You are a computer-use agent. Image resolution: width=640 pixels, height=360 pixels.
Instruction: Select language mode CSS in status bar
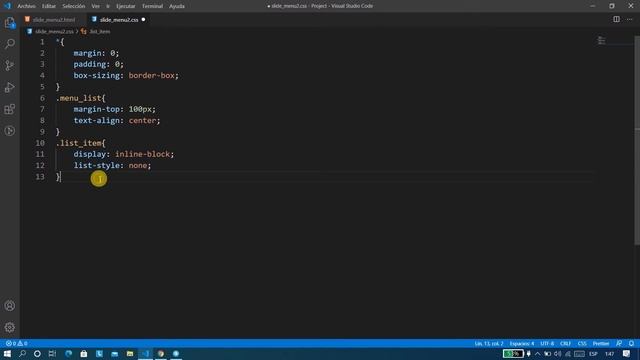582,343
